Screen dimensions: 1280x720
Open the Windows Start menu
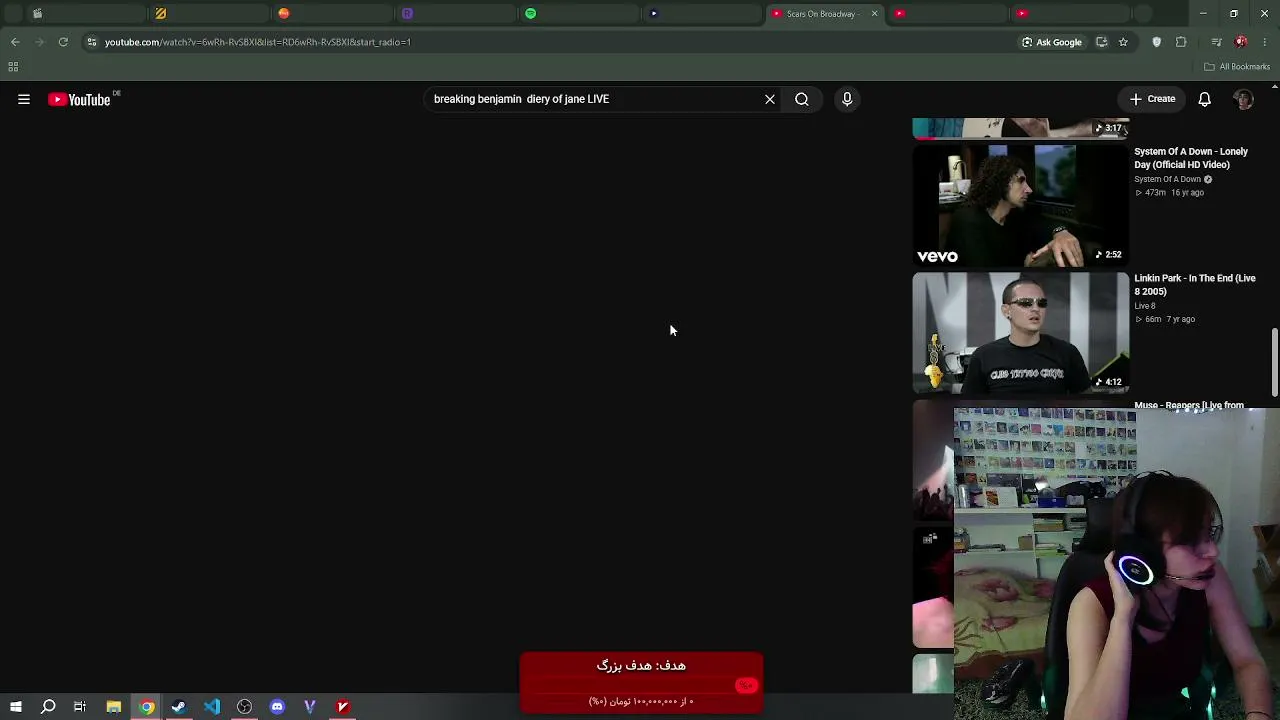(15, 707)
